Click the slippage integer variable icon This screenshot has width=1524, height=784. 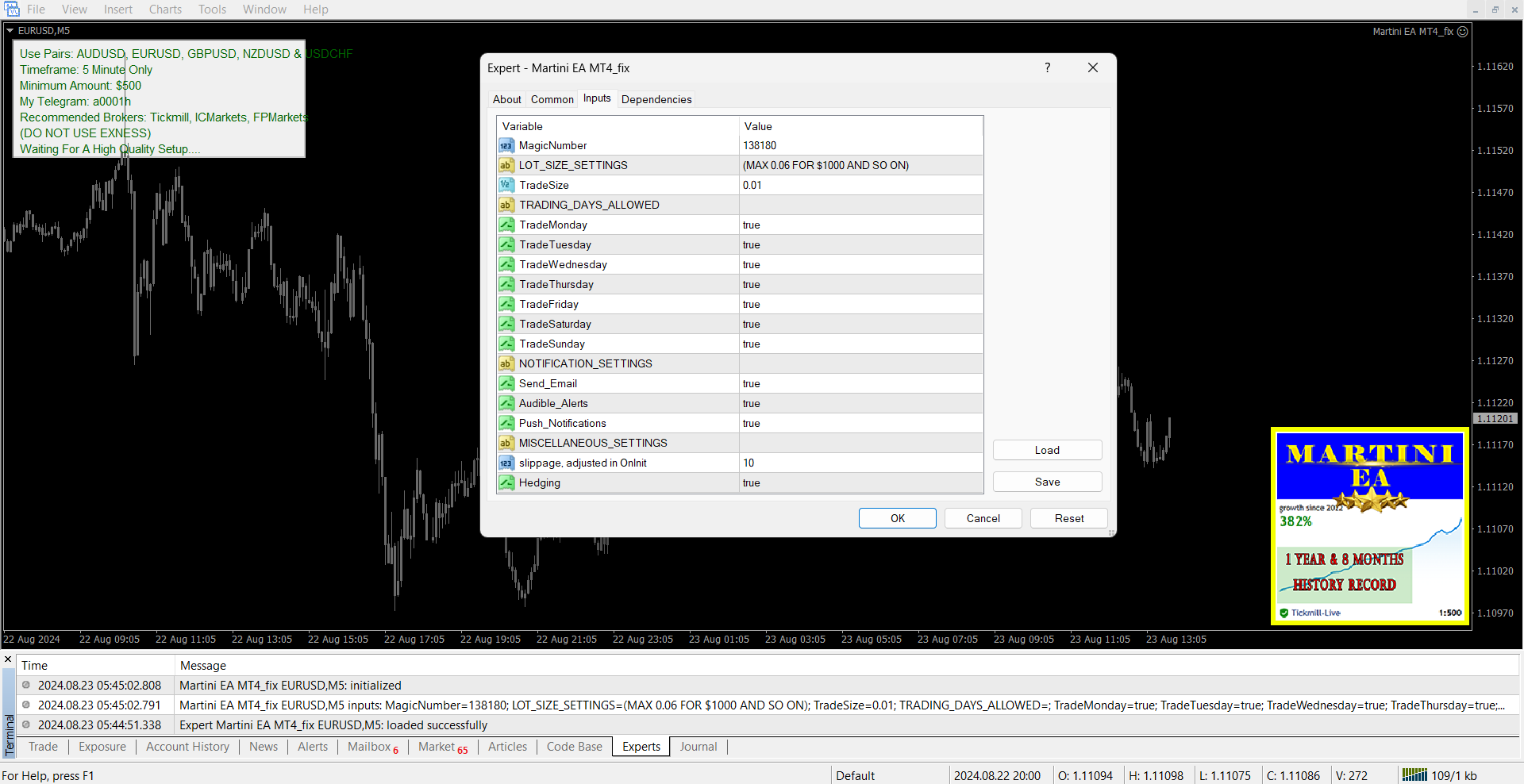click(x=506, y=463)
